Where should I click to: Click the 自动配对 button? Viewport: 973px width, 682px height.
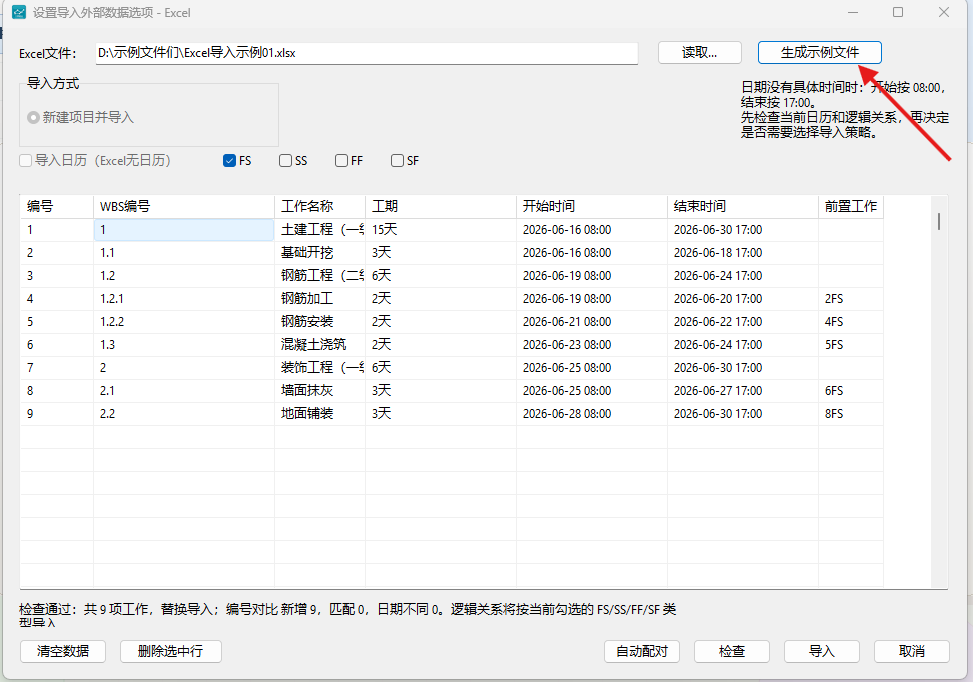point(642,651)
